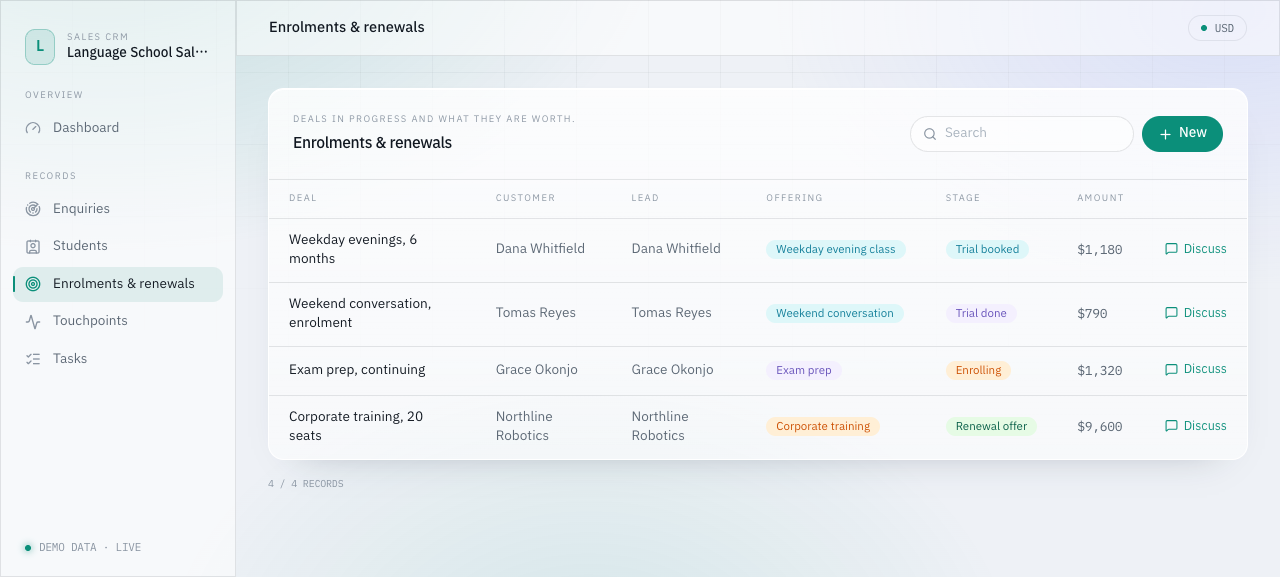This screenshot has height=577, width=1280.
Task: Open deal Exam prep, continuing
Action: pos(357,370)
